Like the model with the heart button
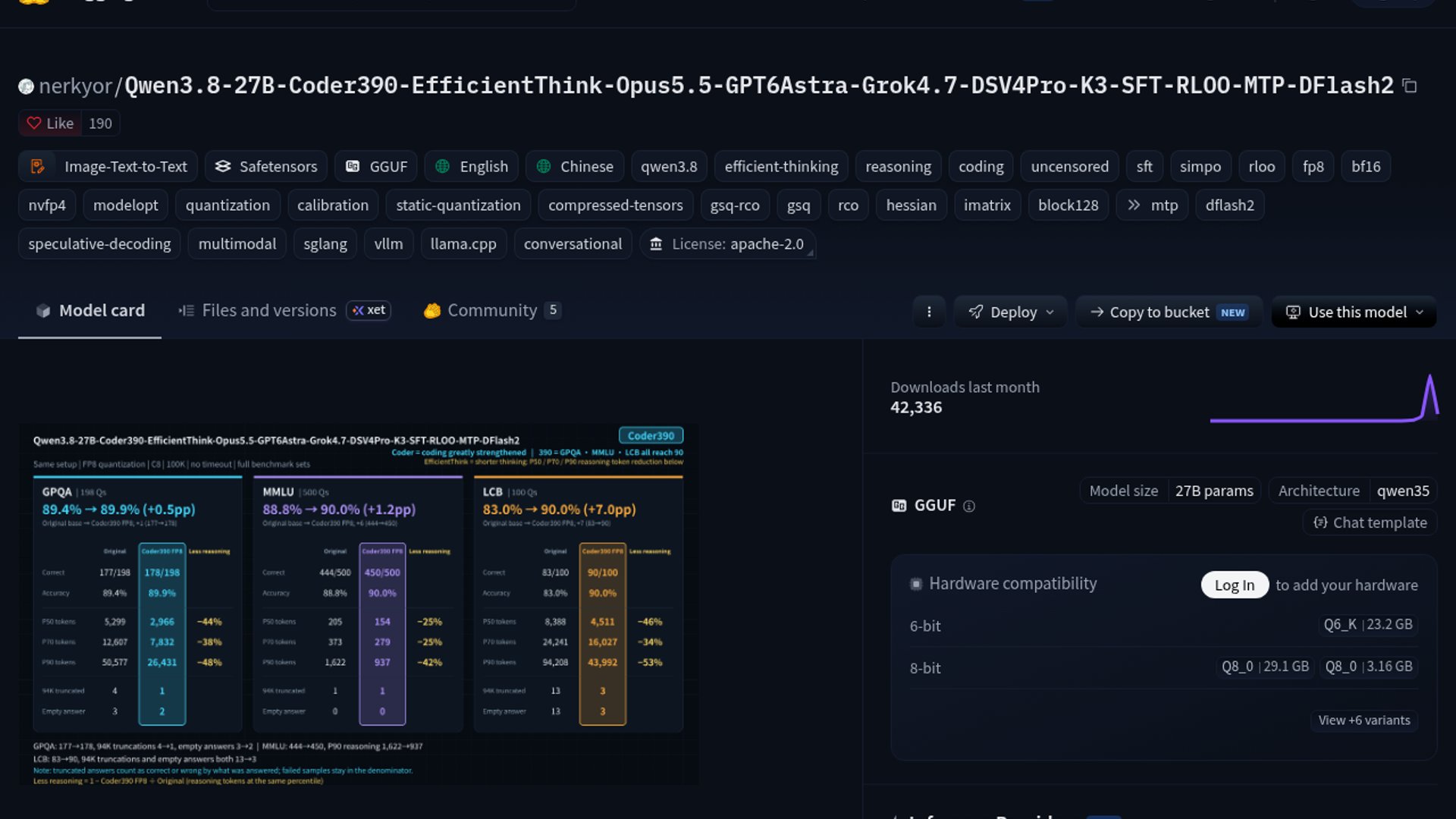The height and width of the screenshot is (819, 1456). click(50, 123)
